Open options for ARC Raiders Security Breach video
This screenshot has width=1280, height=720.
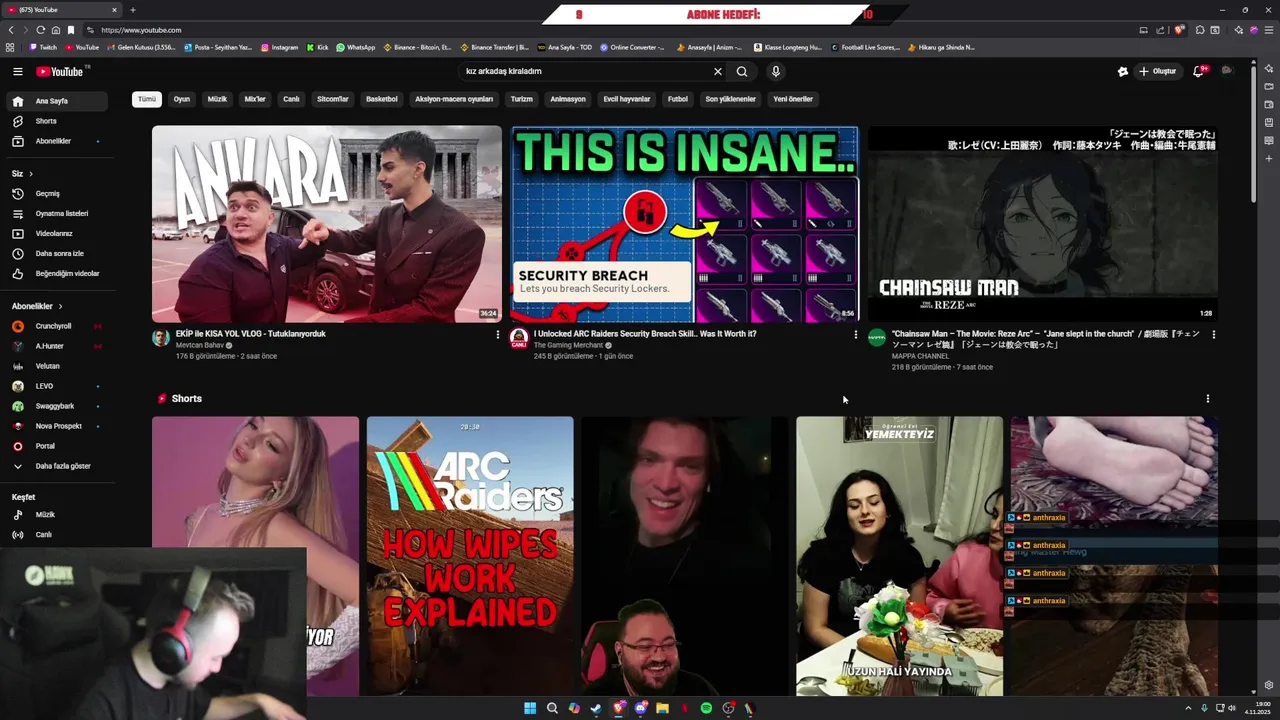(855, 335)
